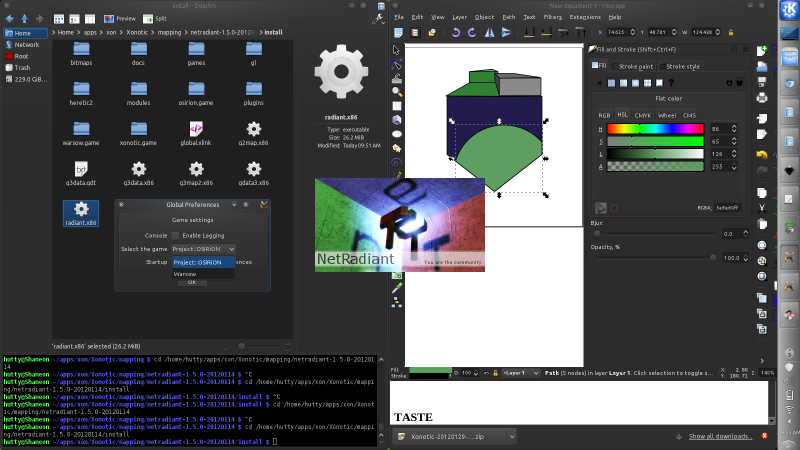Open the Inkscape Path menu
This screenshot has width=800, height=450.
(x=509, y=17)
